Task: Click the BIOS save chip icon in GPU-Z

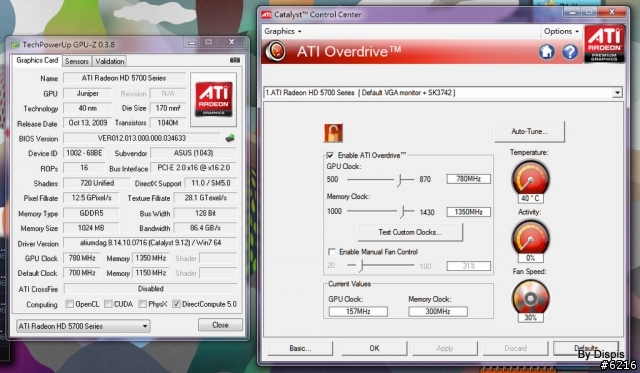Action: 230,138
